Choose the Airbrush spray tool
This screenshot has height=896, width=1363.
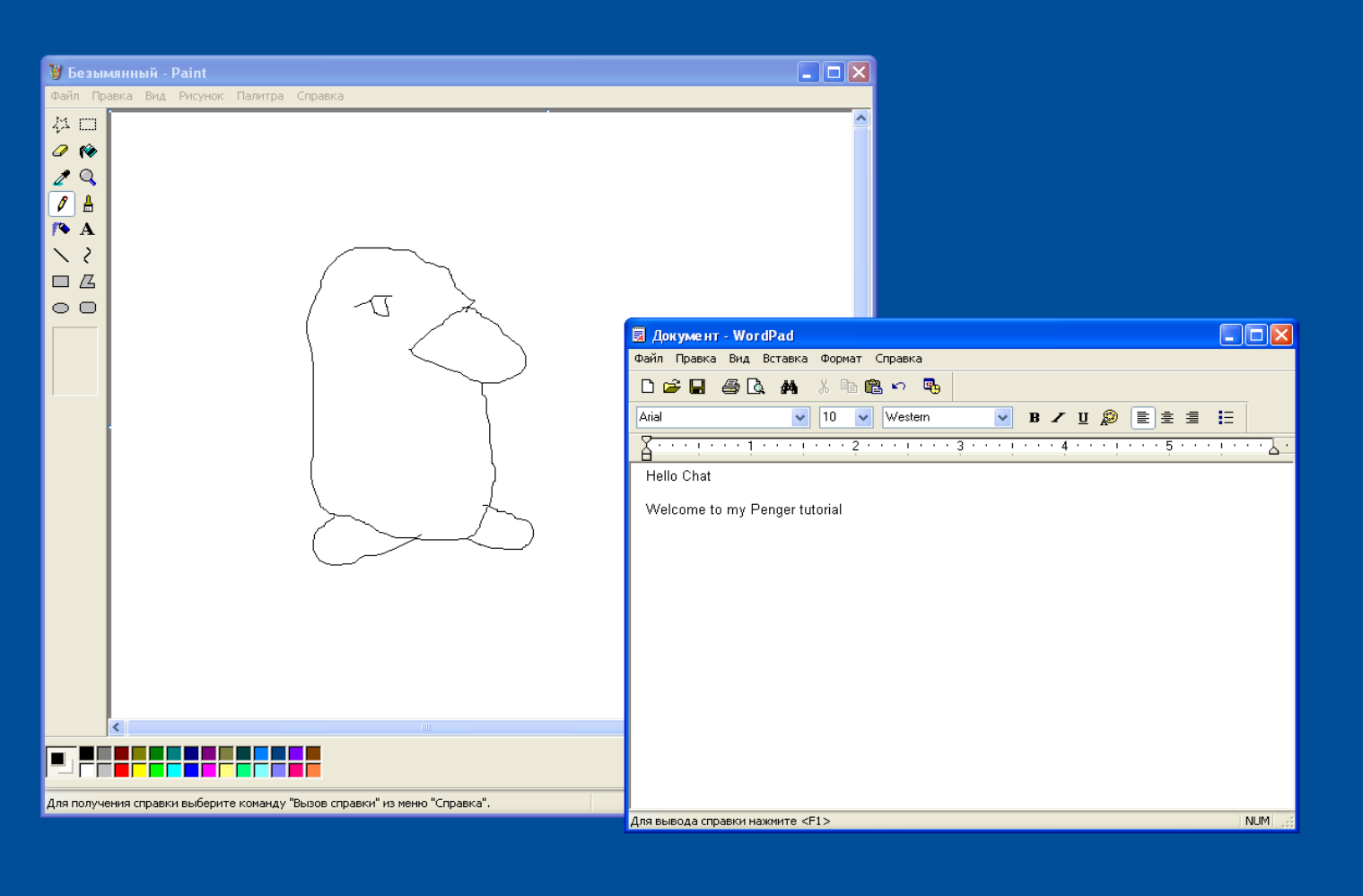(x=61, y=230)
